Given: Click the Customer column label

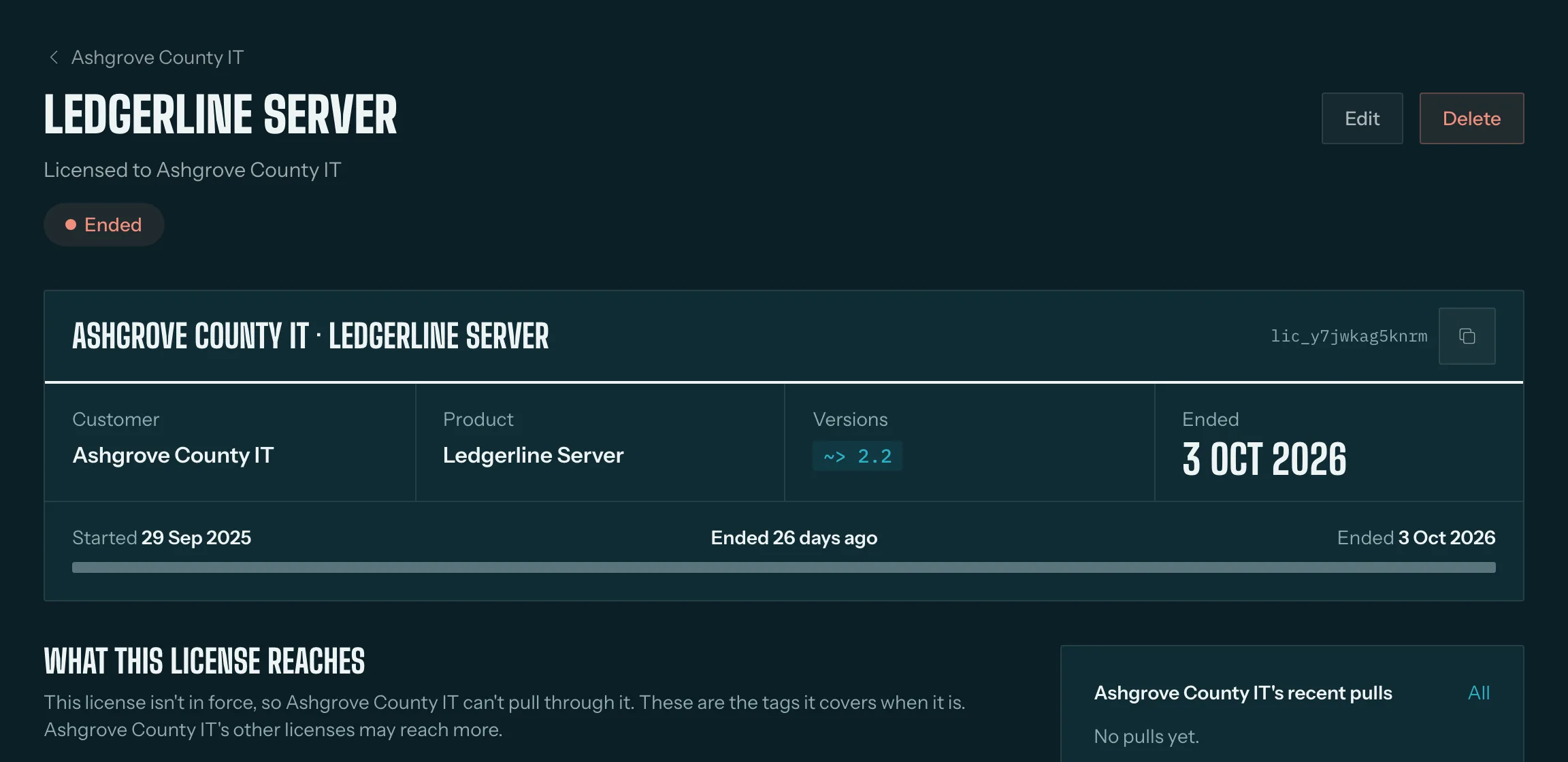Looking at the screenshot, I should click(116, 419).
